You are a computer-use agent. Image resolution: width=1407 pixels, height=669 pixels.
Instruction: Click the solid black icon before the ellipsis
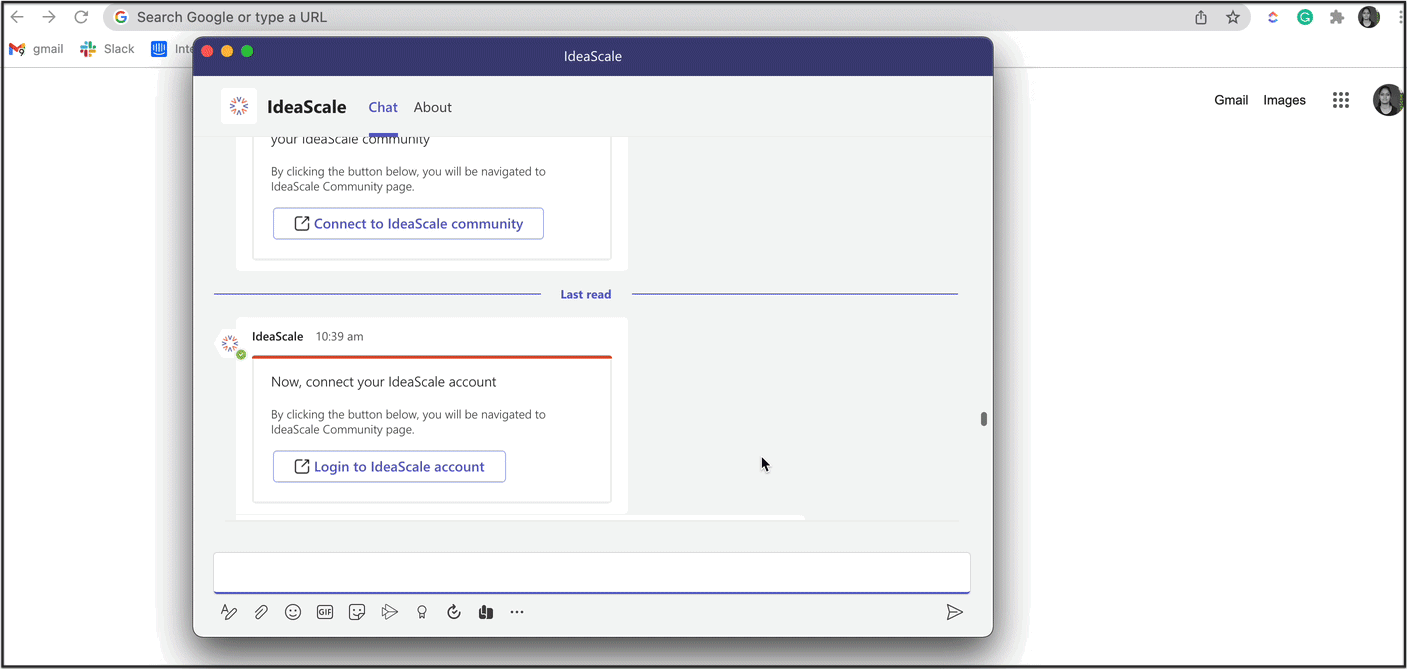486,612
